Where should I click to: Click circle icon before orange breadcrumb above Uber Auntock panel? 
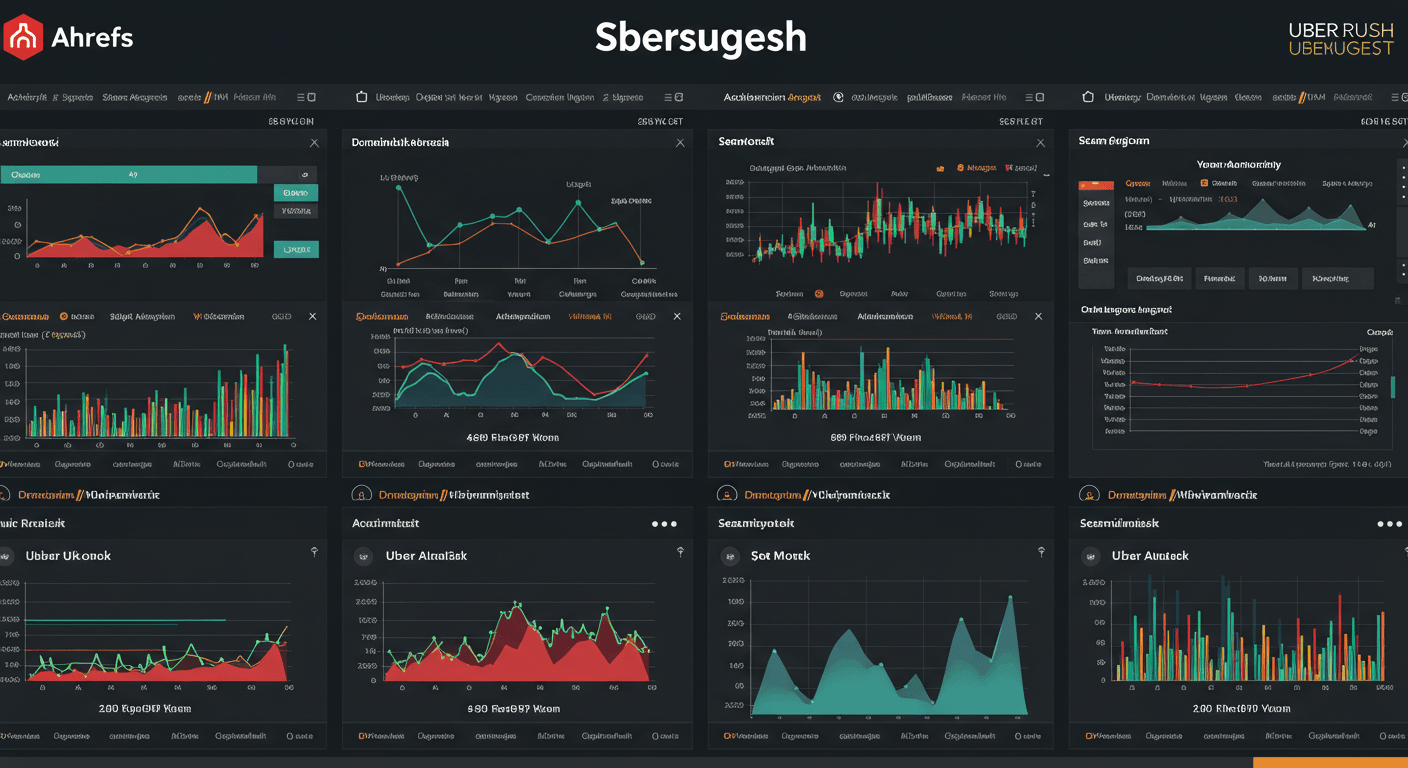[x=1089, y=494]
